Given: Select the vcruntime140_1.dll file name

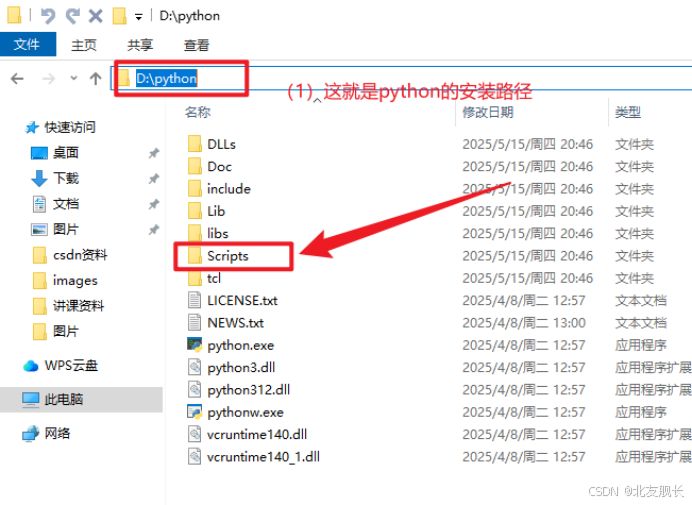Looking at the screenshot, I should click(263, 457).
